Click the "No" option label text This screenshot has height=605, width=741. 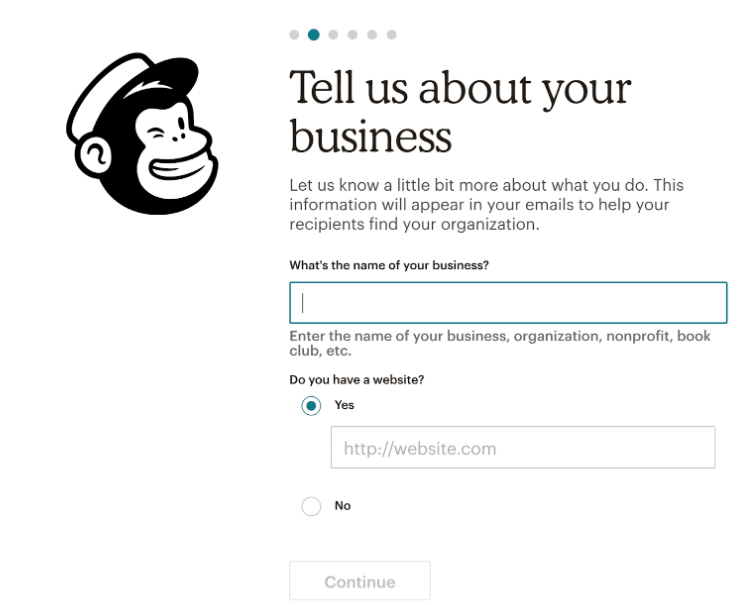[x=343, y=506]
